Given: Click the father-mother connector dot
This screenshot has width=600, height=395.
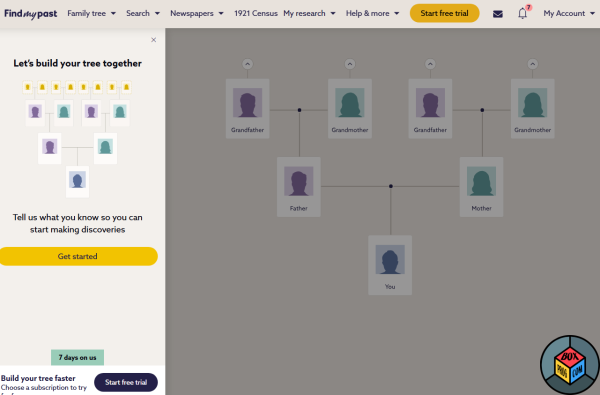Looking at the screenshot, I should coord(391,186).
